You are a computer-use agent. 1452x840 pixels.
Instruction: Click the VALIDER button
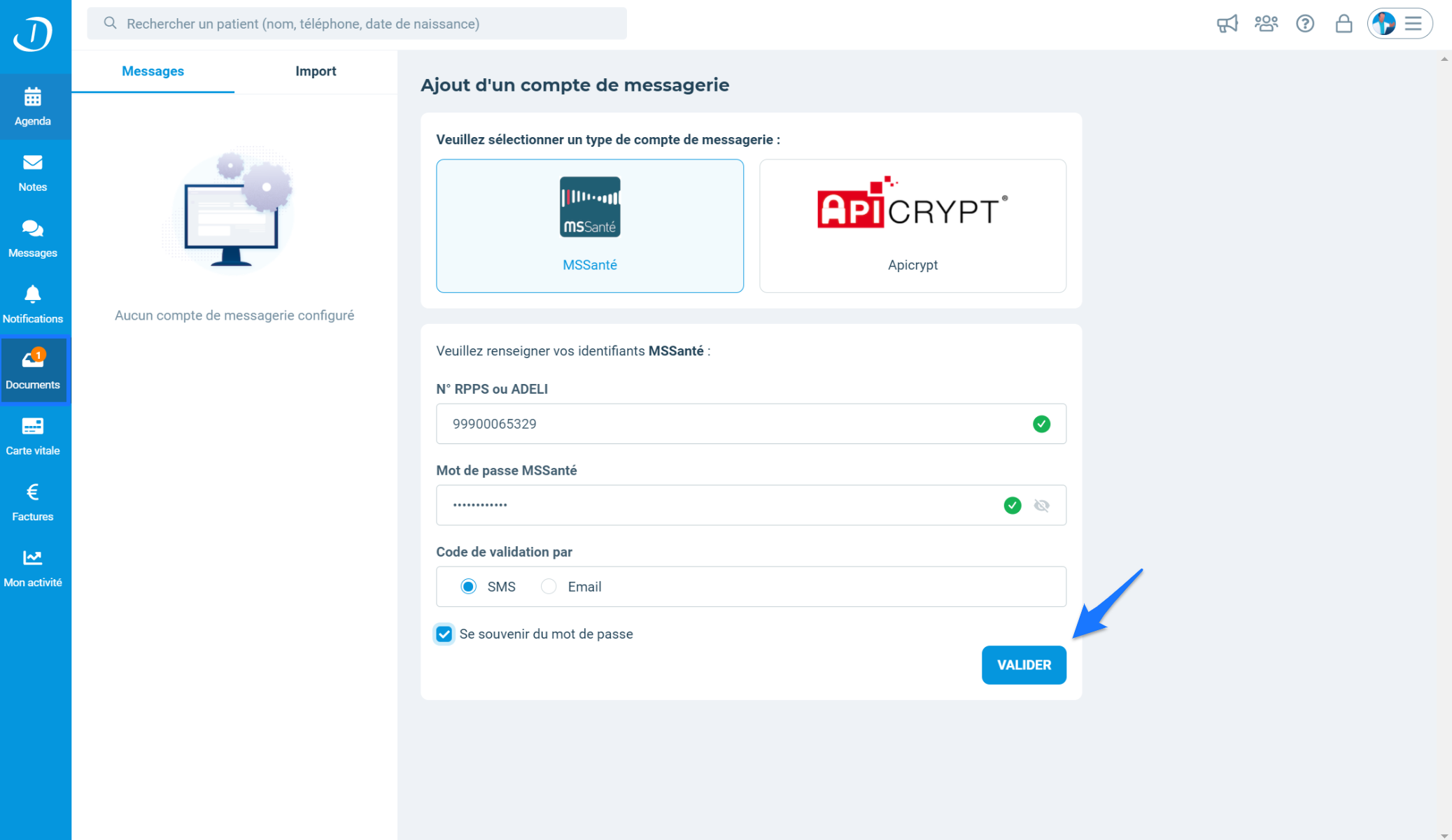click(x=1024, y=665)
